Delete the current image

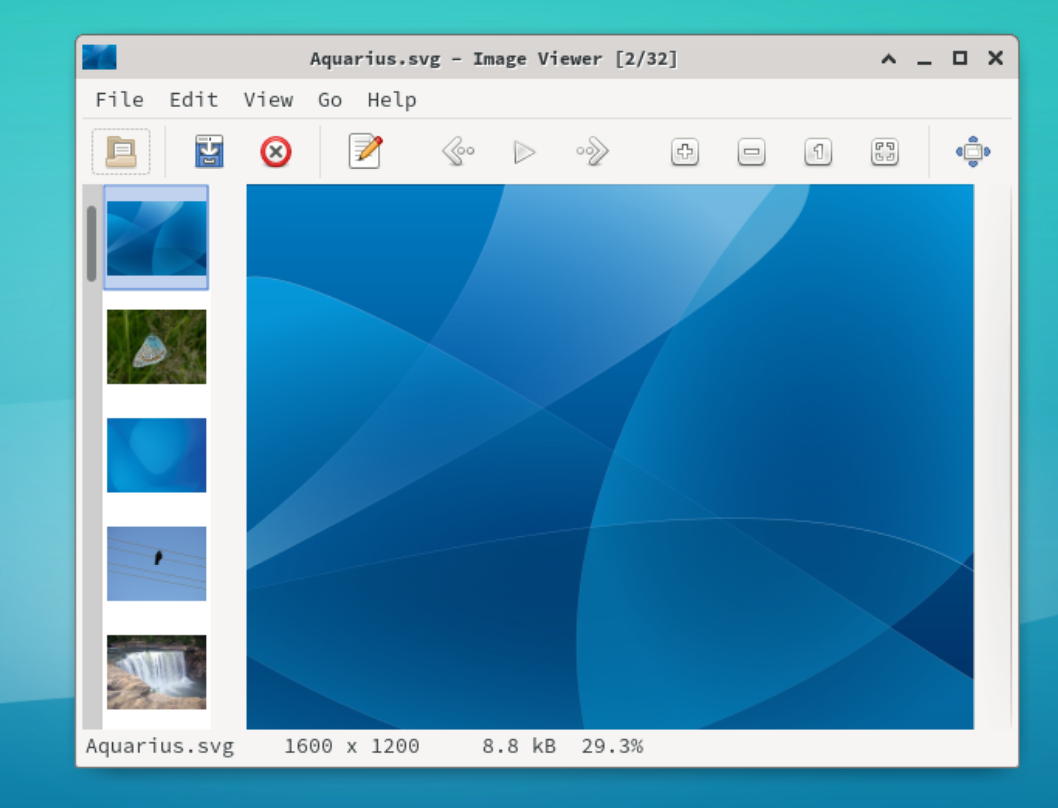276,151
